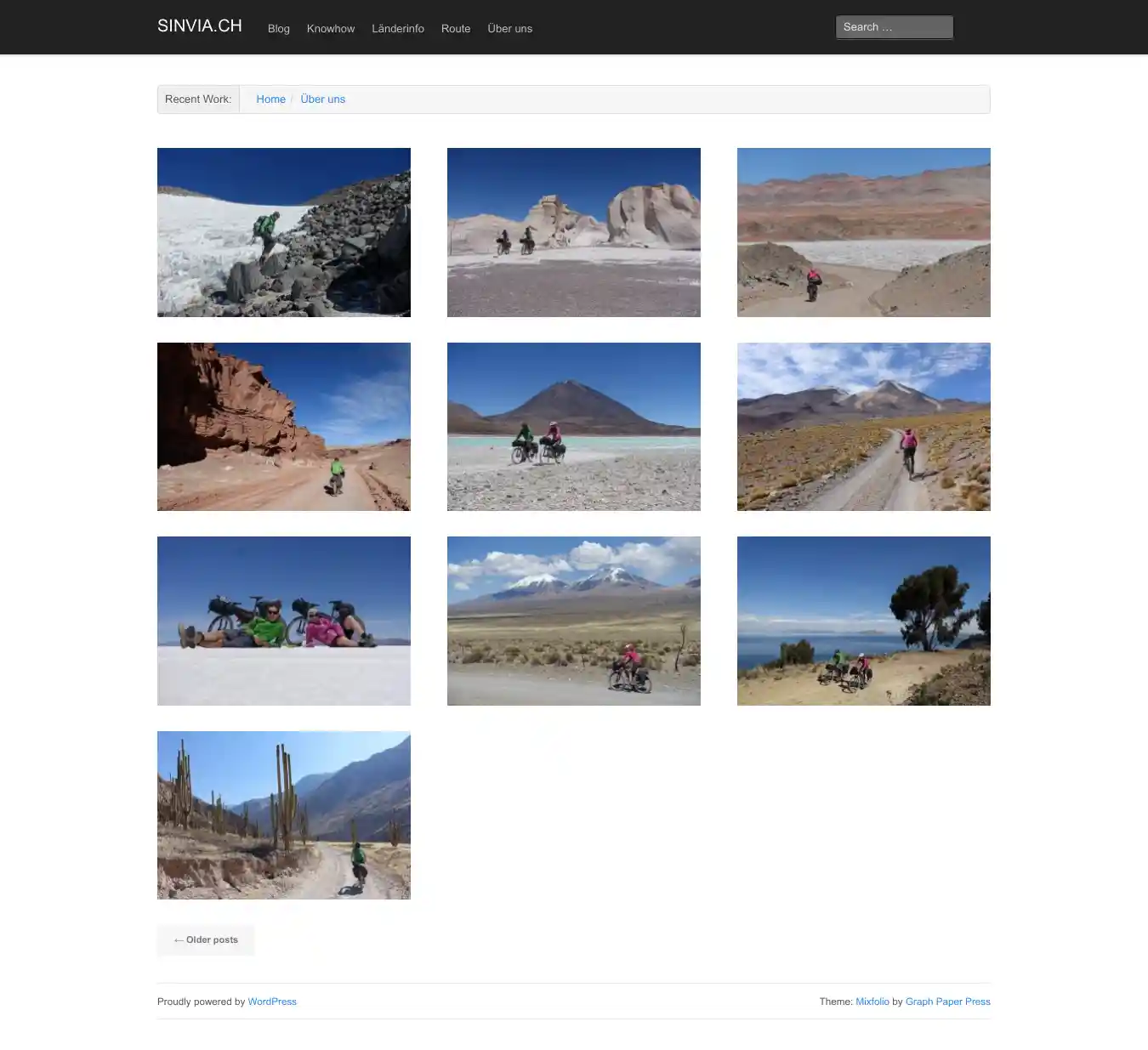Image resolution: width=1148 pixels, height=1050 pixels.
Task: View the cyclist descending toward salt lake photo
Action: click(863, 232)
